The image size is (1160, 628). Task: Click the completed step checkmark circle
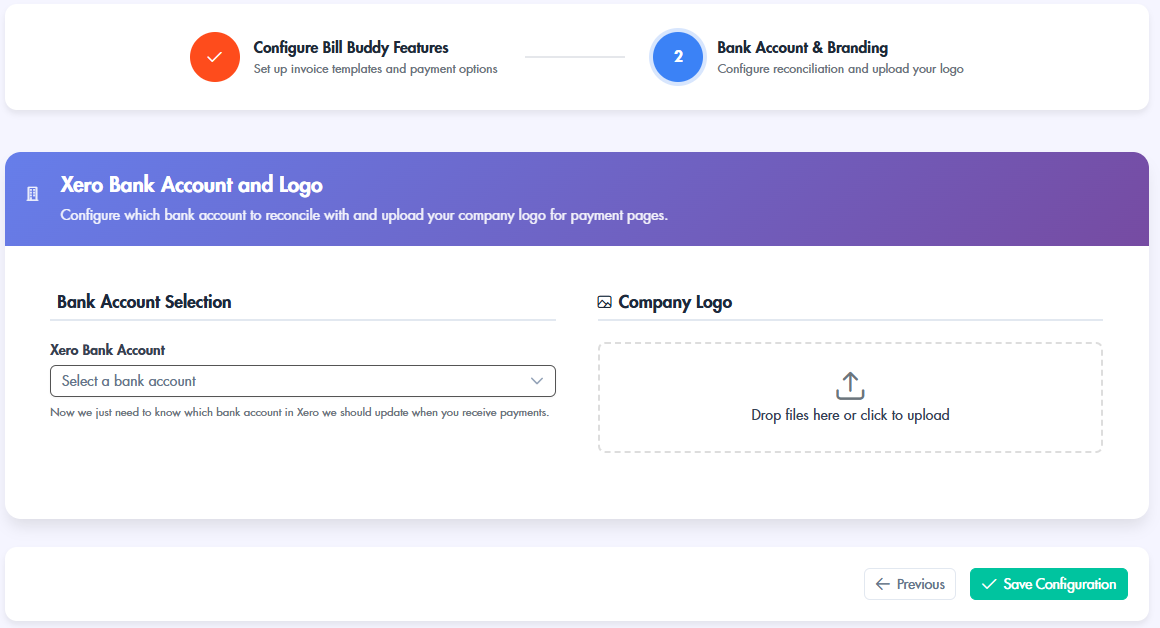pos(215,57)
